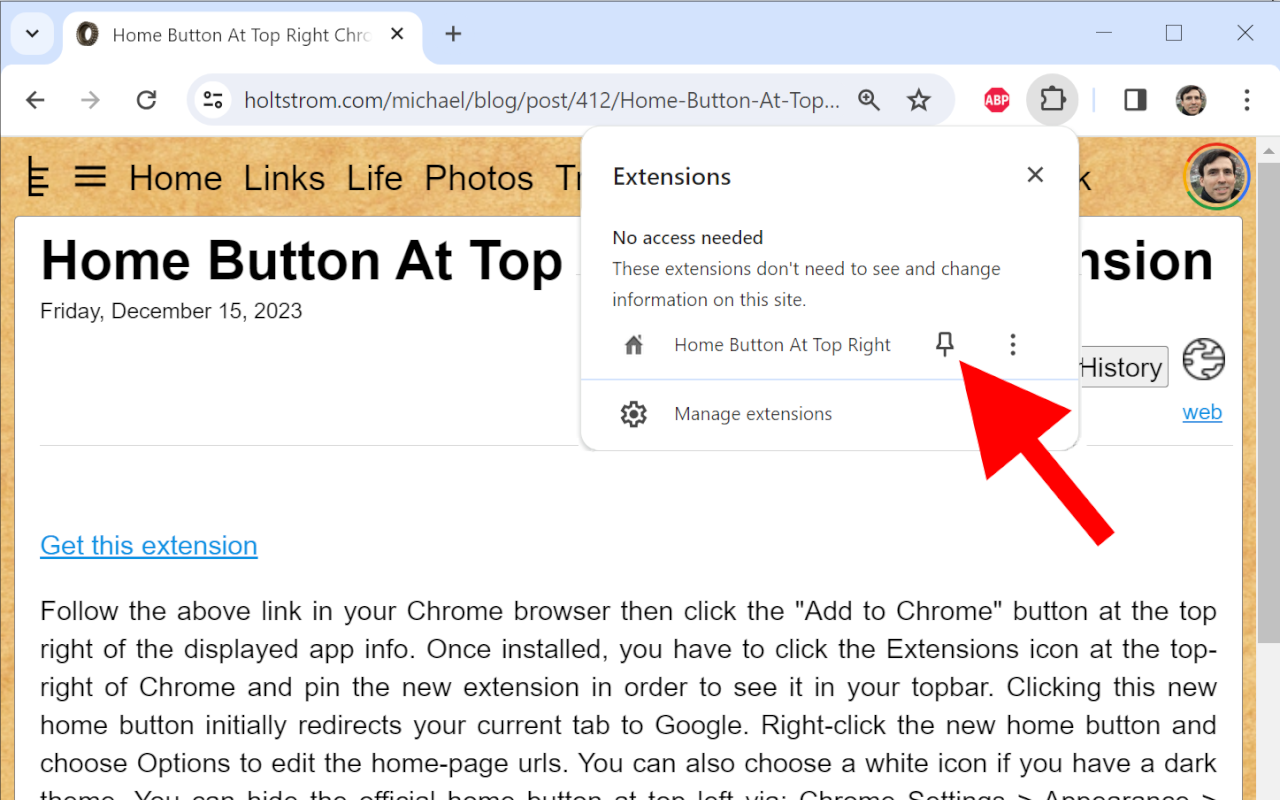Click the site logo icon

(x=37, y=177)
